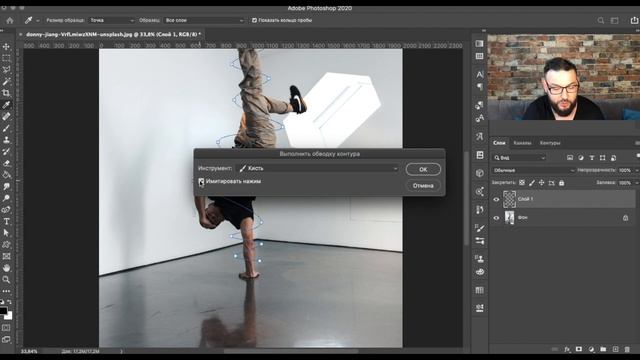The width and height of the screenshot is (640, 360).
Task: Select the Crop tool
Action: click(x=6, y=93)
